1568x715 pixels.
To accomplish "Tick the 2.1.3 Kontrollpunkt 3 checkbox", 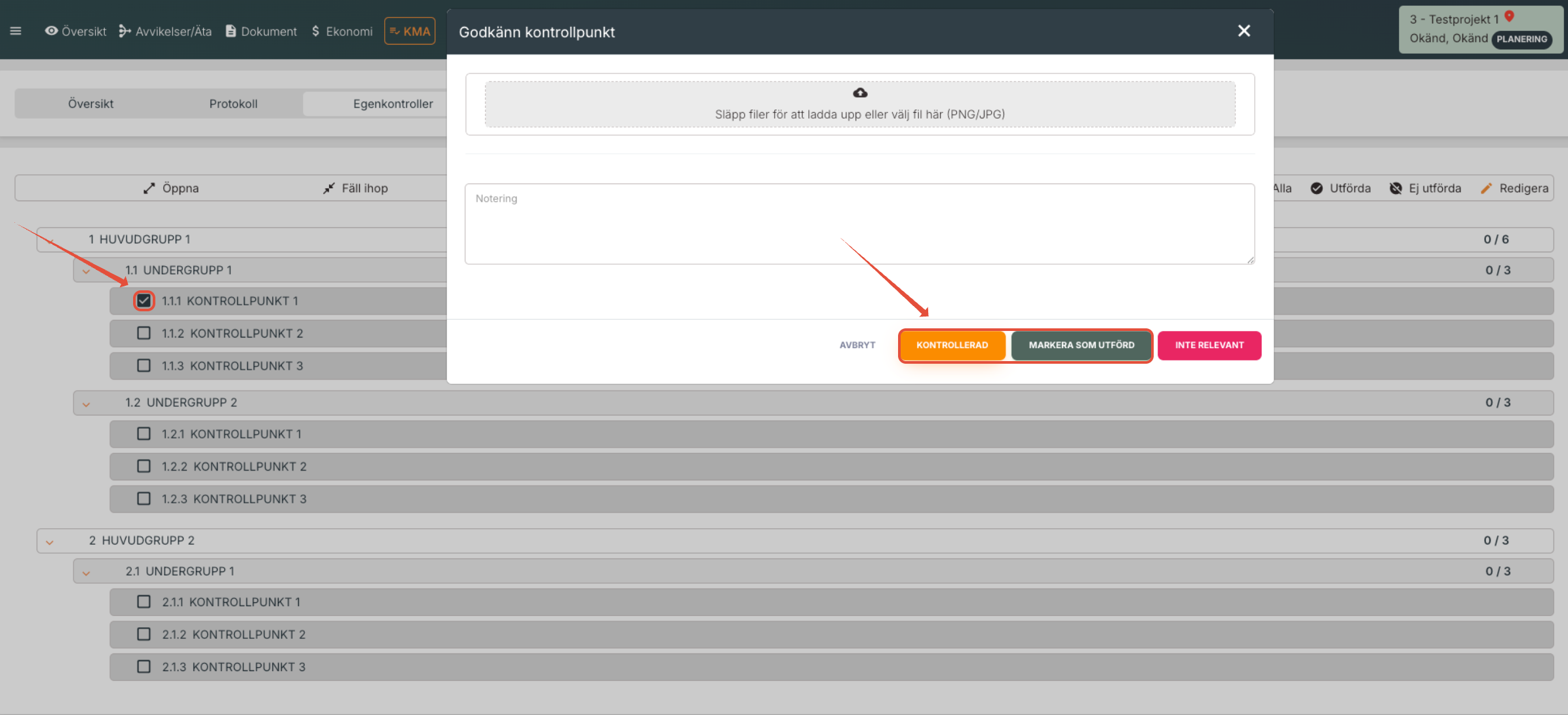I will point(144,667).
